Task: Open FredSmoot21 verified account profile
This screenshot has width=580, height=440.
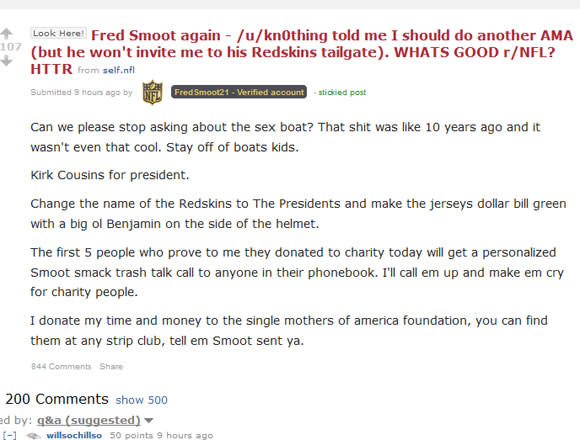Action: point(239,92)
